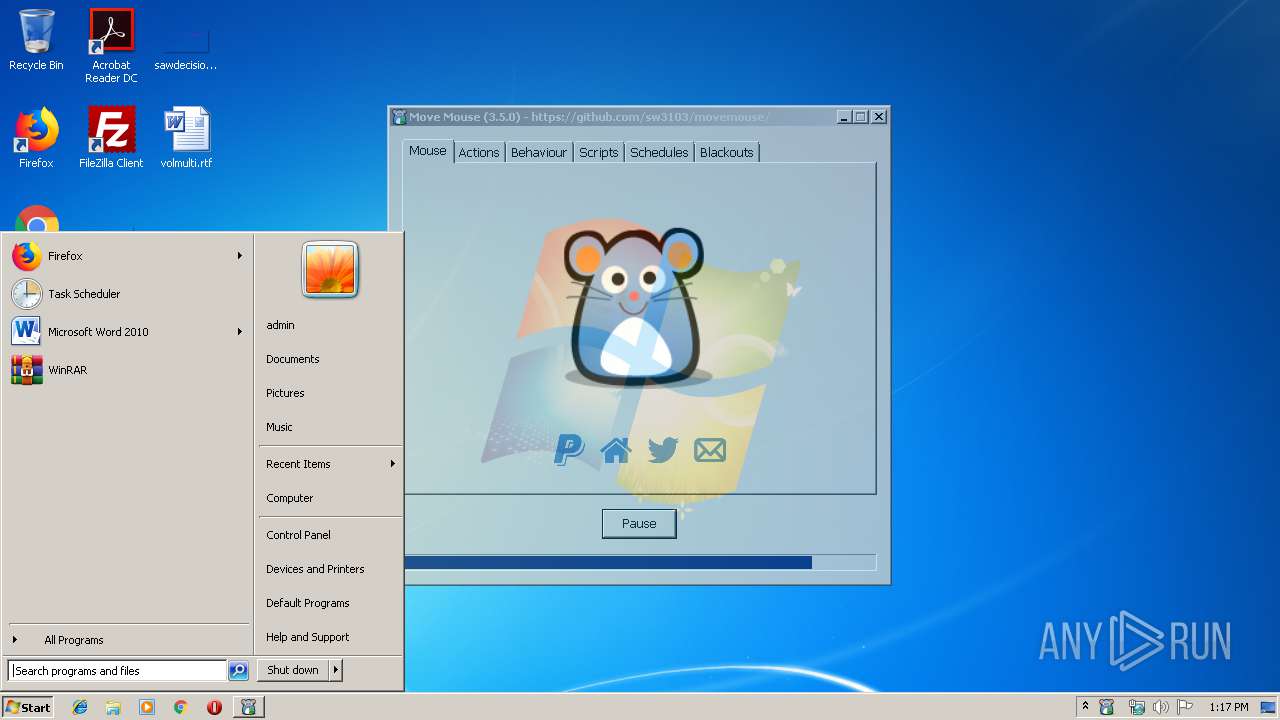Launch Task Scheduler from the Start menu
Image resolution: width=1280 pixels, height=720 pixels.
127,294
